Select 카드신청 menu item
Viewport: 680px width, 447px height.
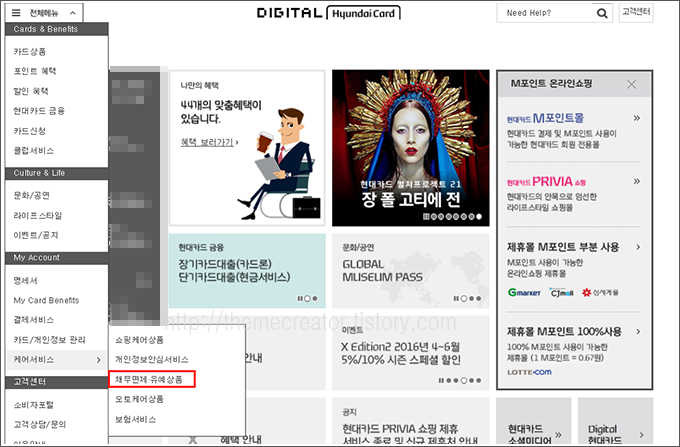(x=29, y=131)
